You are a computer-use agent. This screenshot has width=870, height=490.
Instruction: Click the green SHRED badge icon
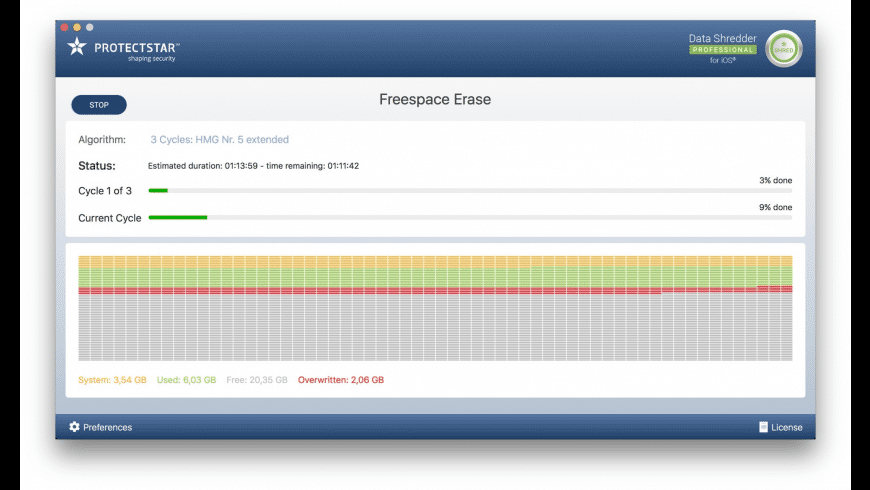point(783,49)
